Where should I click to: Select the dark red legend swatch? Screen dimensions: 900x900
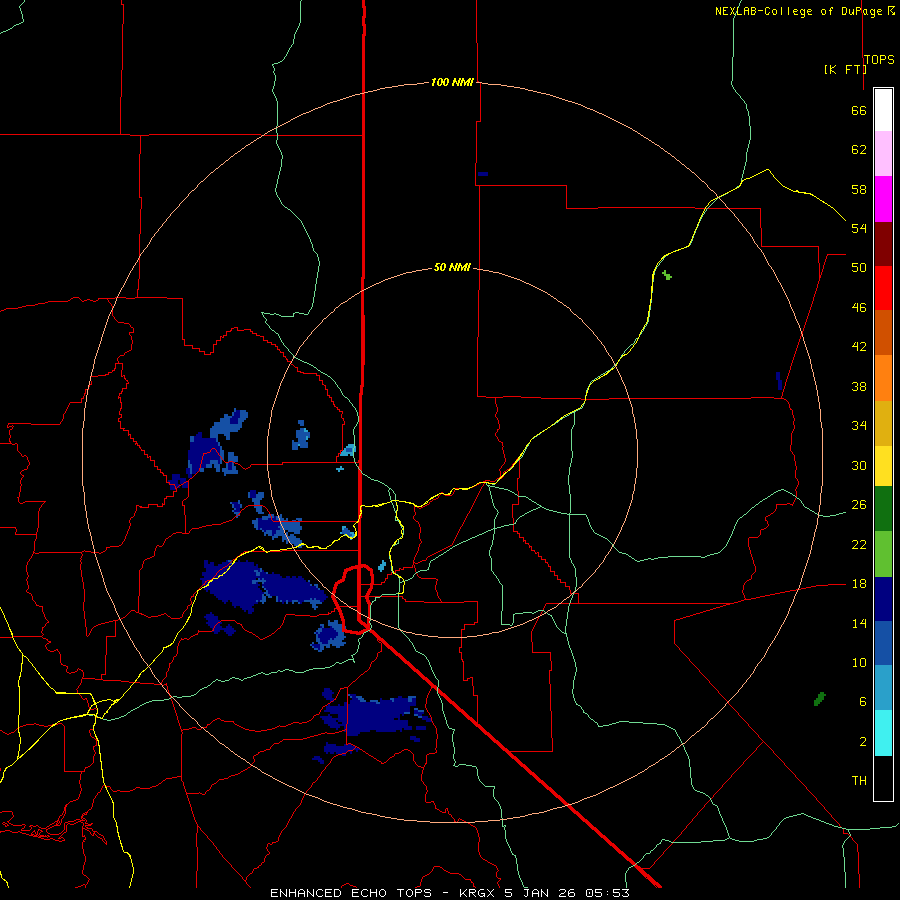tap(883, 245)
